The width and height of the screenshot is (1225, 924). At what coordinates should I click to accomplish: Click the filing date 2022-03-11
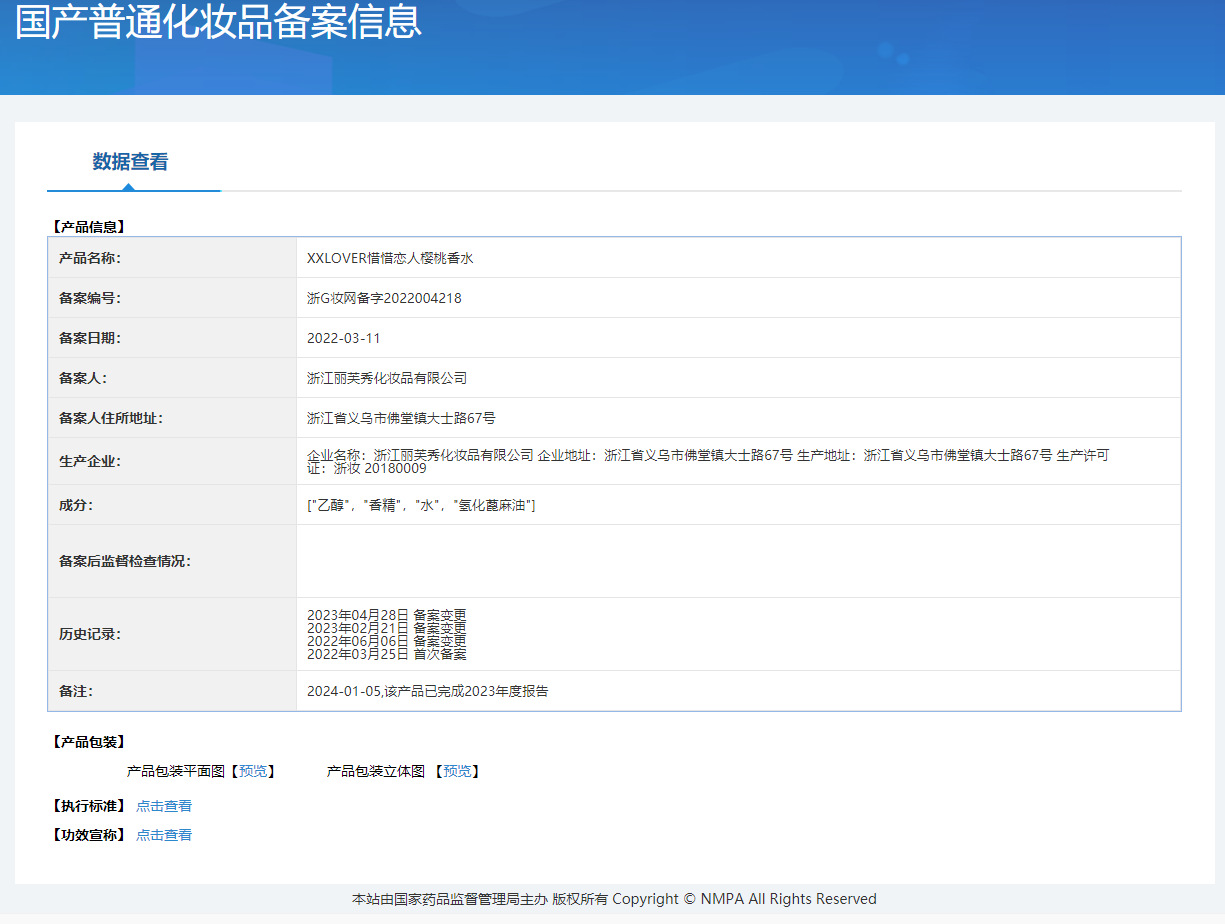[x=343, y=338]
